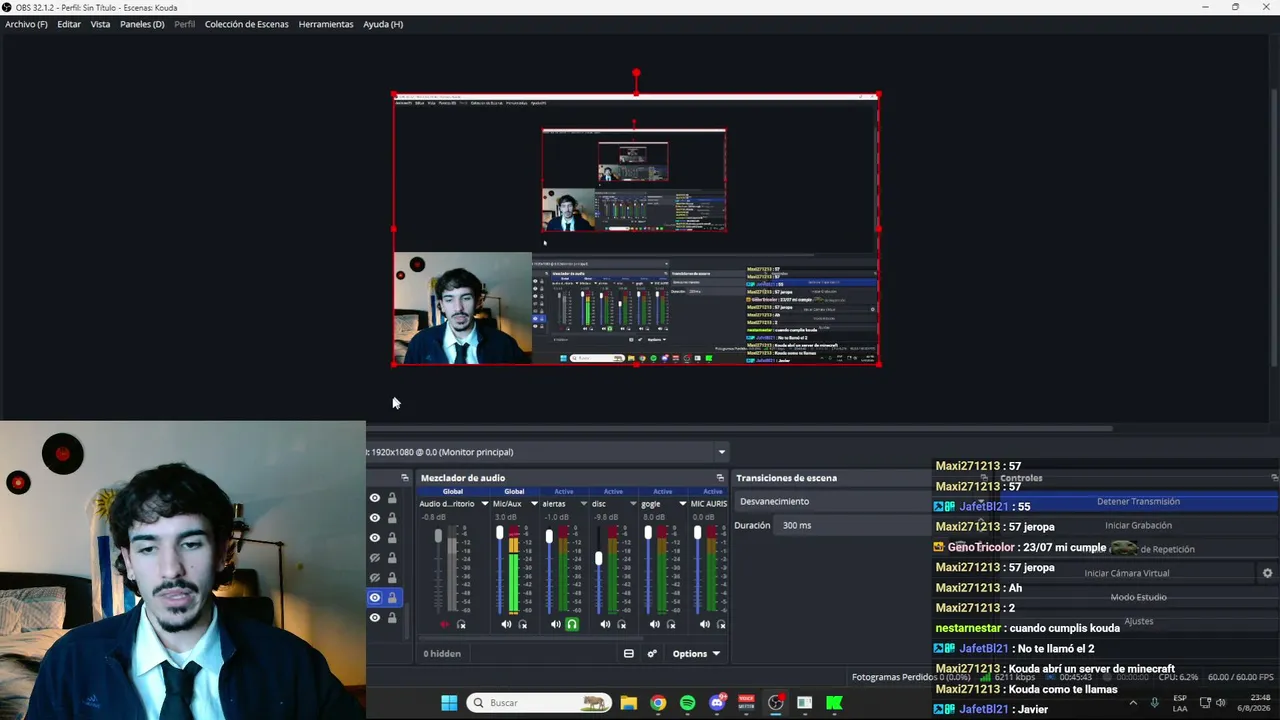Mute the Mic/Aux channel speaker icon

coord(506,624)
